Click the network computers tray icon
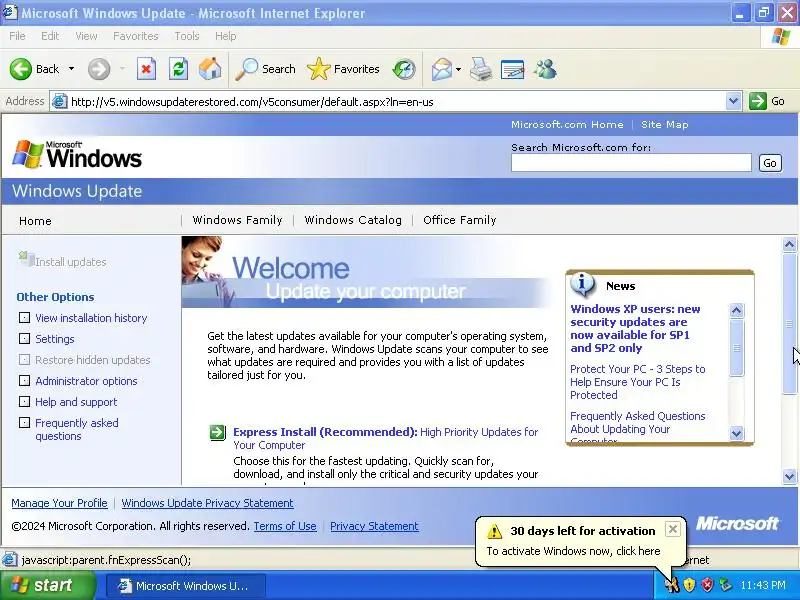This screenshot has height=600, width=800. (x=725, y=585)
